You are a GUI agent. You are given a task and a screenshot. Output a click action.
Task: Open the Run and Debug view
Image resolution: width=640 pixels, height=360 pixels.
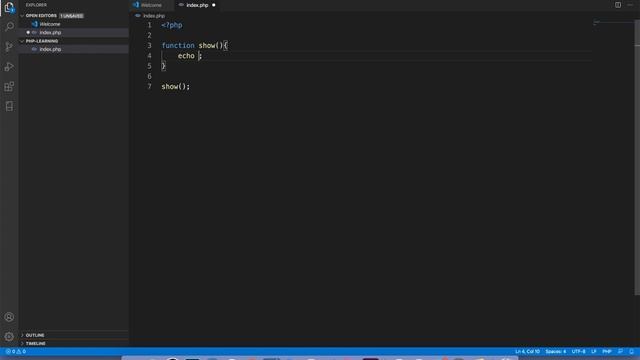tap(9, 67)
